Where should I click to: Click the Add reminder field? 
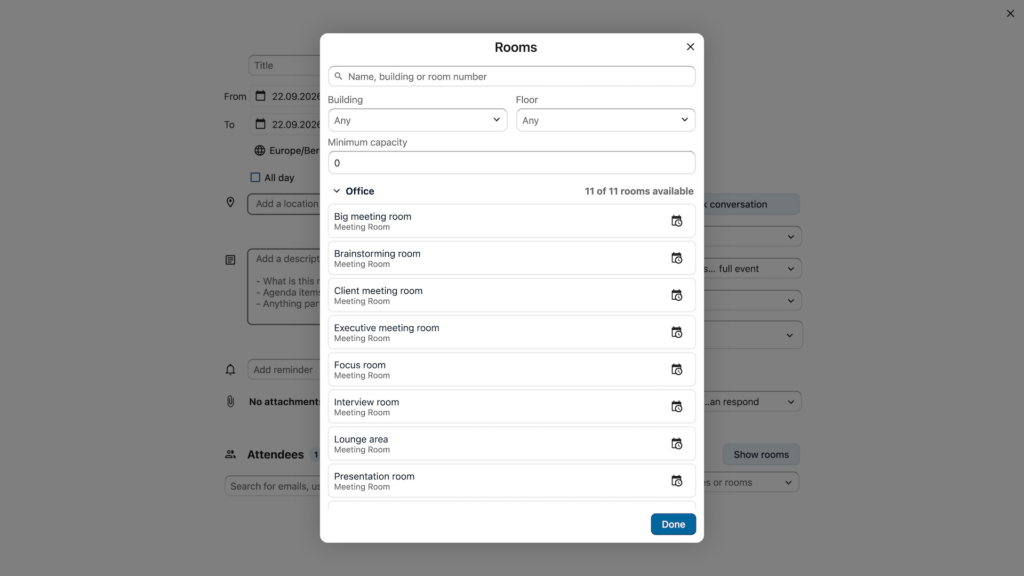(x=284, y=370)
